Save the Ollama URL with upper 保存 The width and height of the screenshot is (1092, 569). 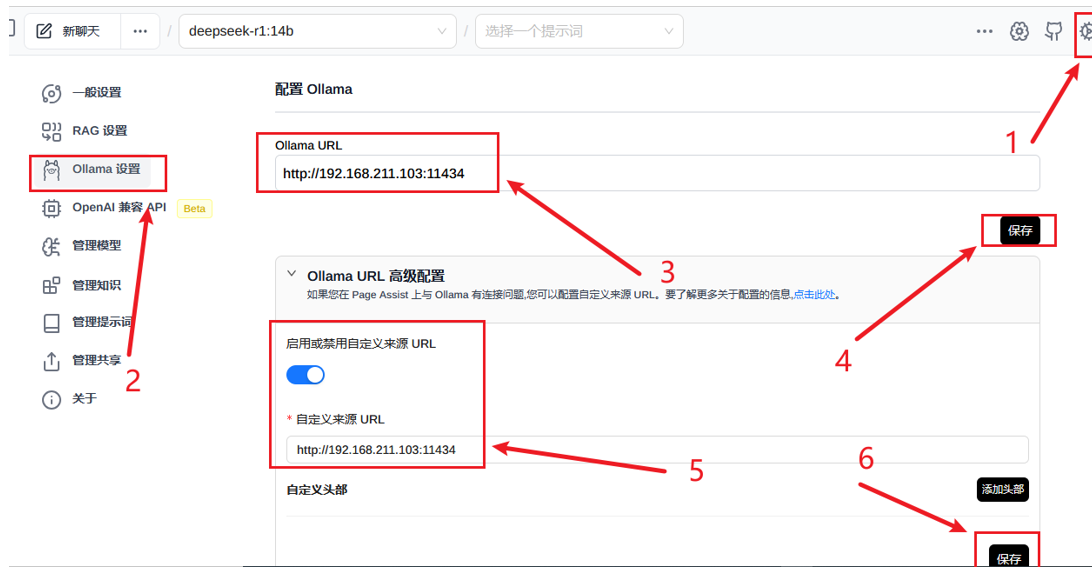(x=1020, y=231)
